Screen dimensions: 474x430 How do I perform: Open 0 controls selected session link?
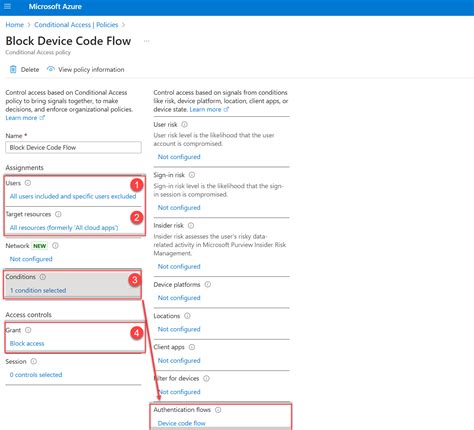(36, 375)
